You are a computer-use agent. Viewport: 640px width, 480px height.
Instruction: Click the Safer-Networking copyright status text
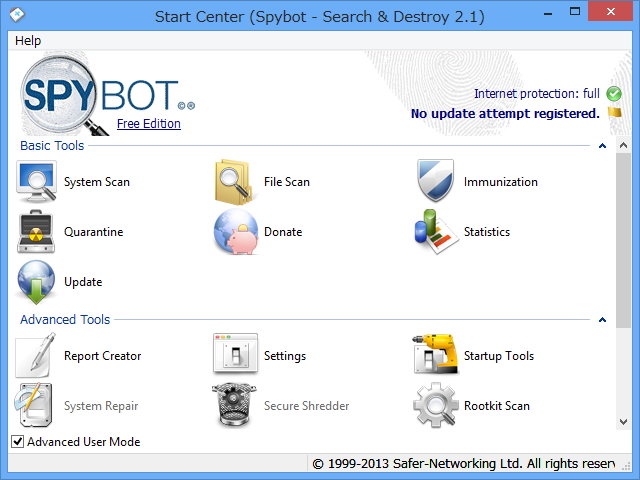pyautogui.click(x=464, y=464)
